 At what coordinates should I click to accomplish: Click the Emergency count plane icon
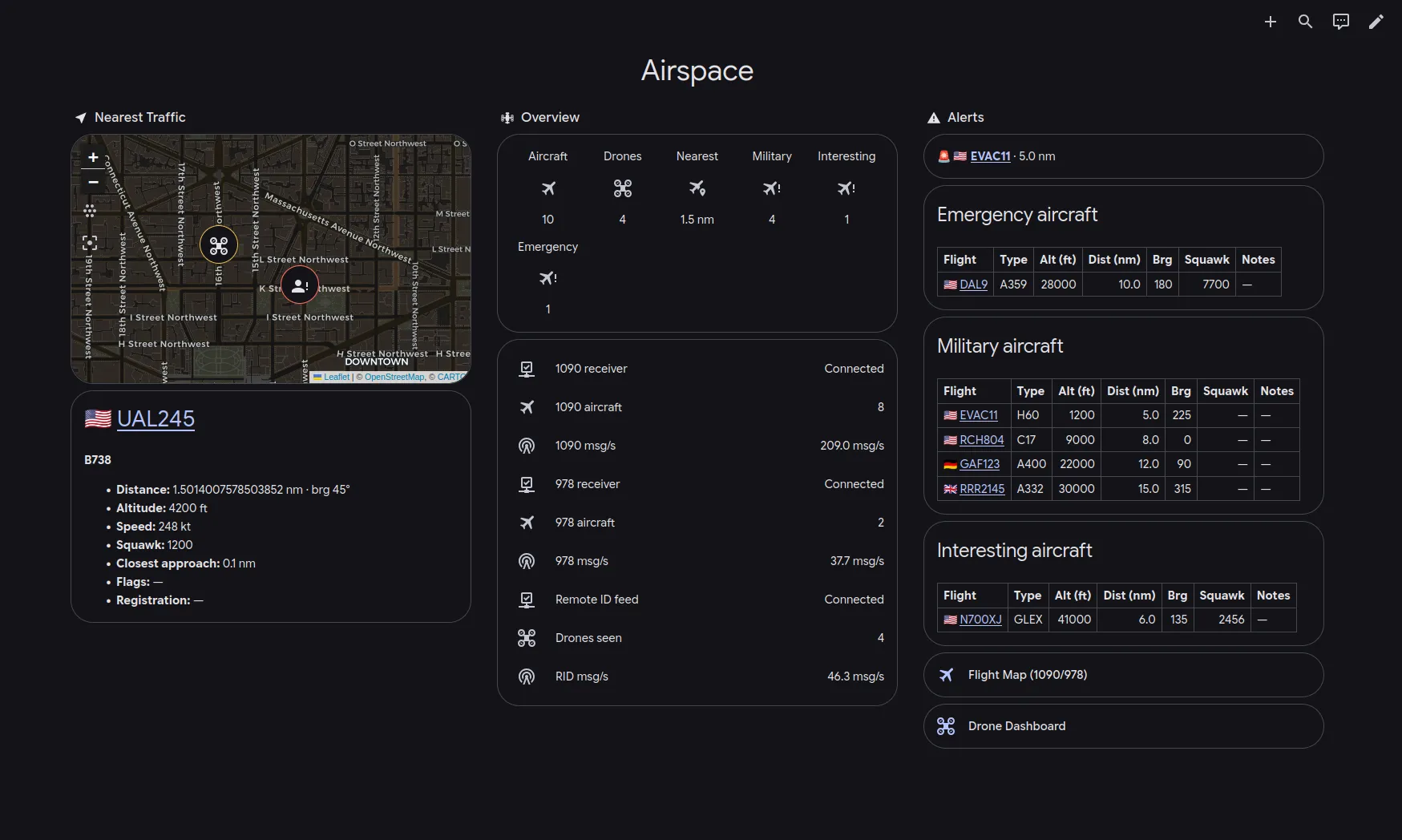tap(547, 278)
